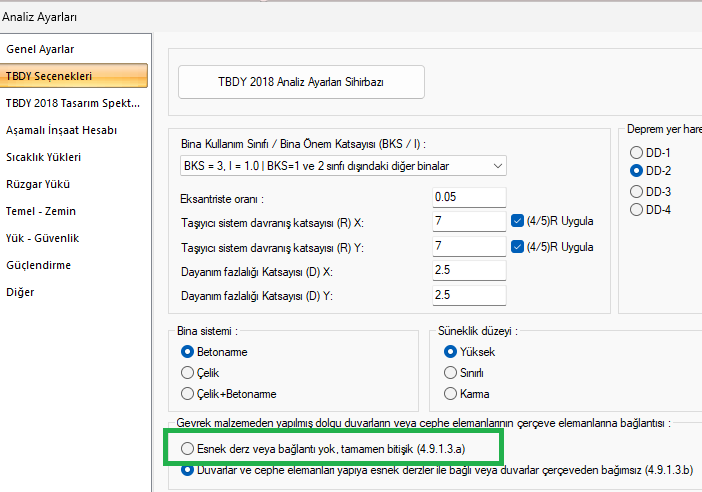702x492 pixels.
Task: Select Diğer in the sidebar
Action: pyautogui.click(x=20, y=292)
